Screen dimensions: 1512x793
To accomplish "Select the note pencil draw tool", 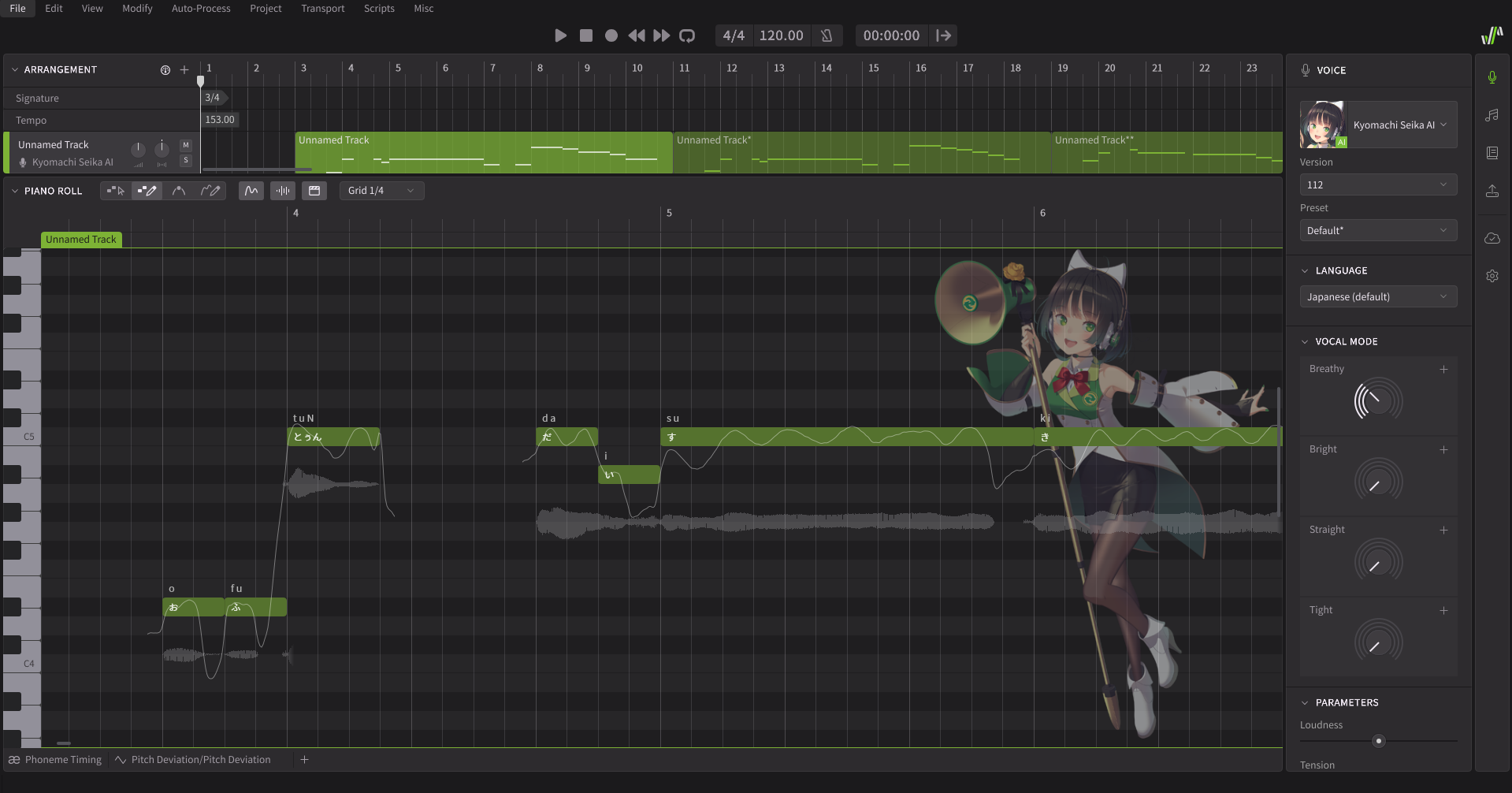I will tap(147, 191).
